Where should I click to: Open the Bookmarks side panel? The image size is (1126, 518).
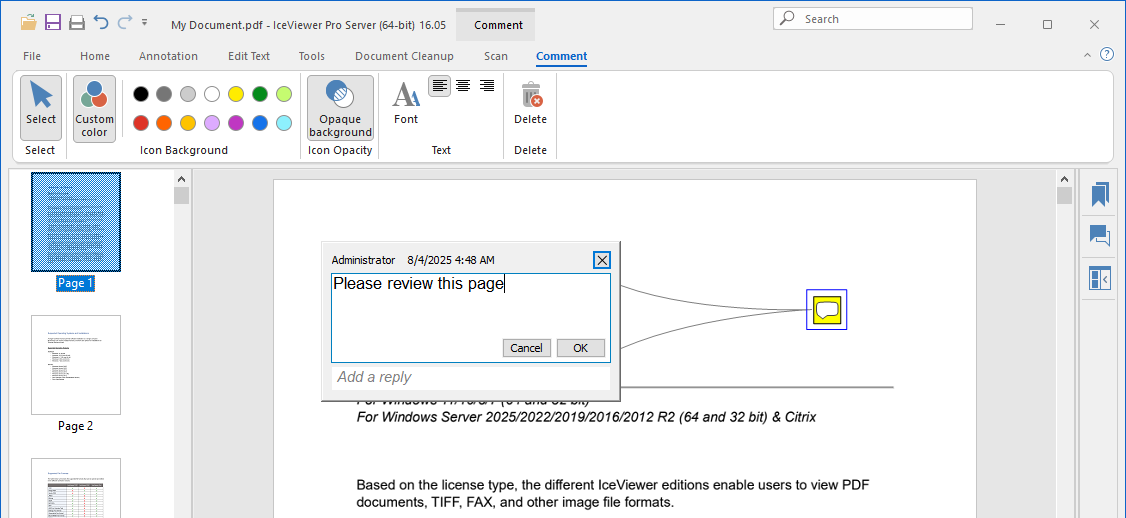click(1099, 195)
